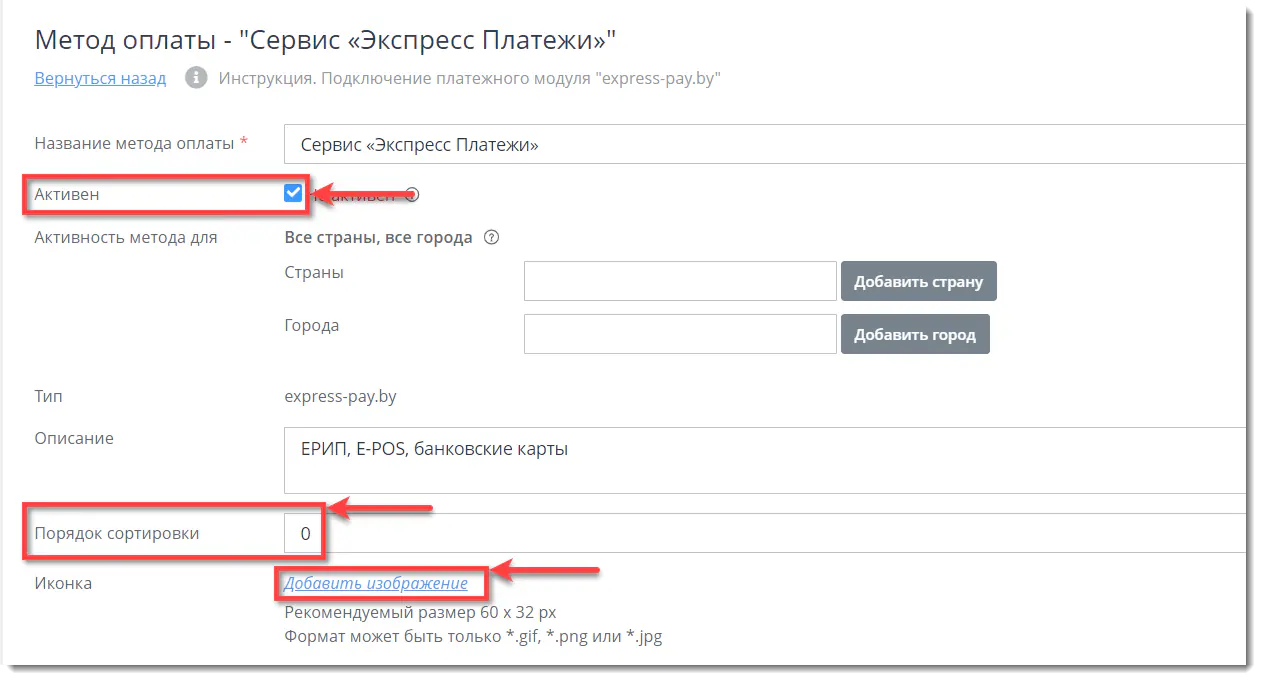Click the "Добавить страну" button

point(918,280)
